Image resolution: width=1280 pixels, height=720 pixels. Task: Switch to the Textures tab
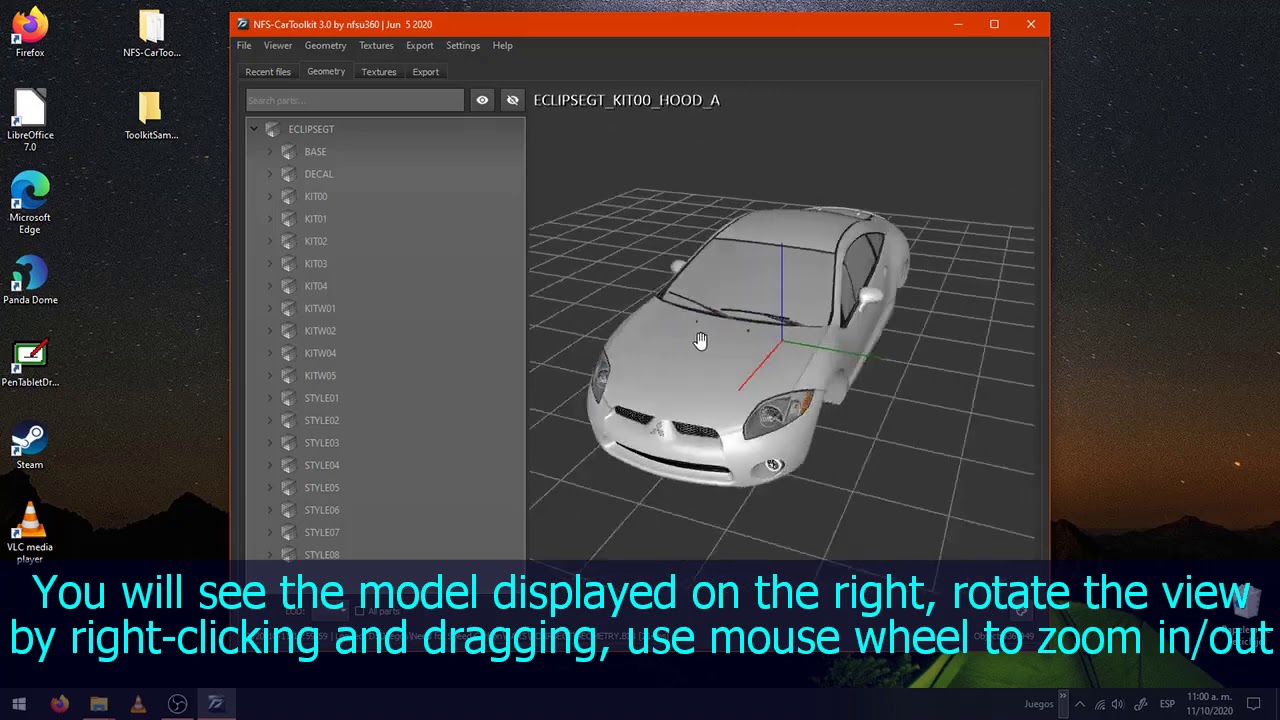(x=379, y=72)
